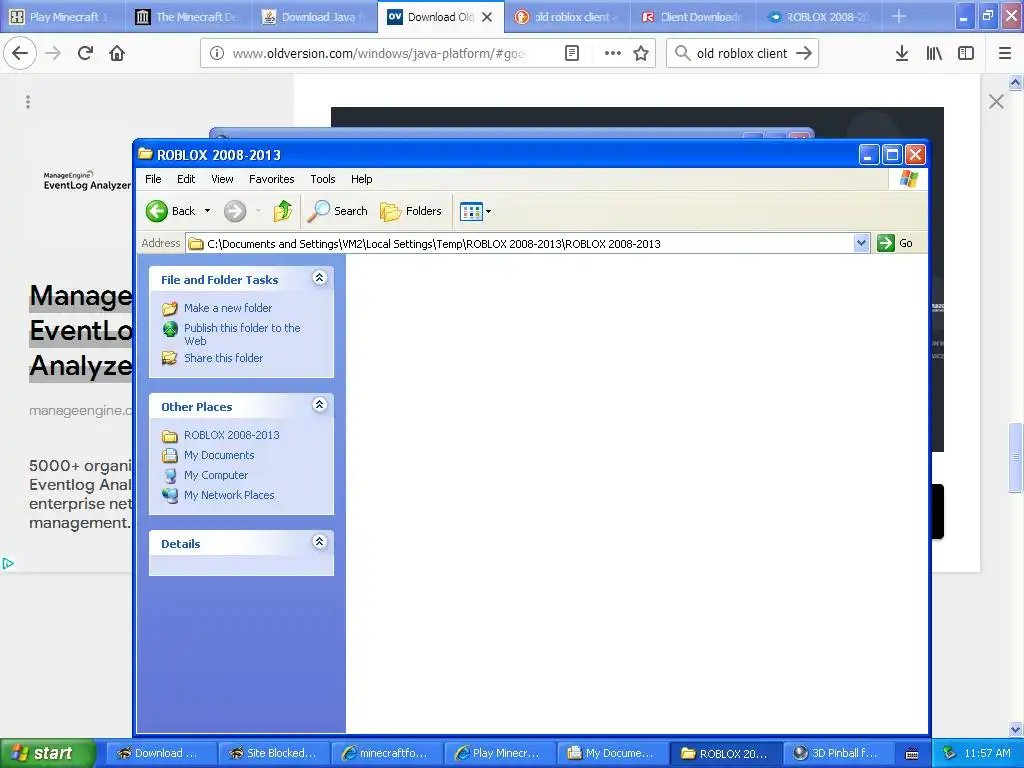Open My Documents taskbar item

coord(612,753)
